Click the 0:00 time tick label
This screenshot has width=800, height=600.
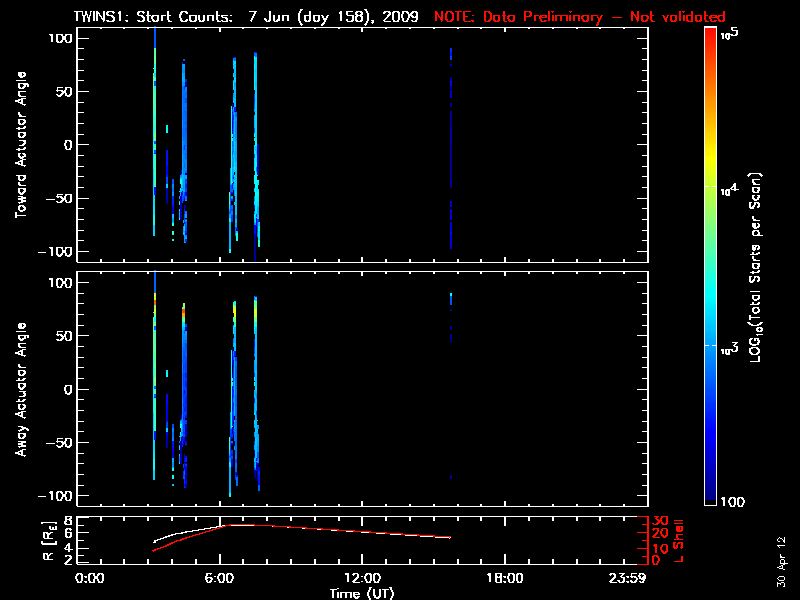point(90,579)
